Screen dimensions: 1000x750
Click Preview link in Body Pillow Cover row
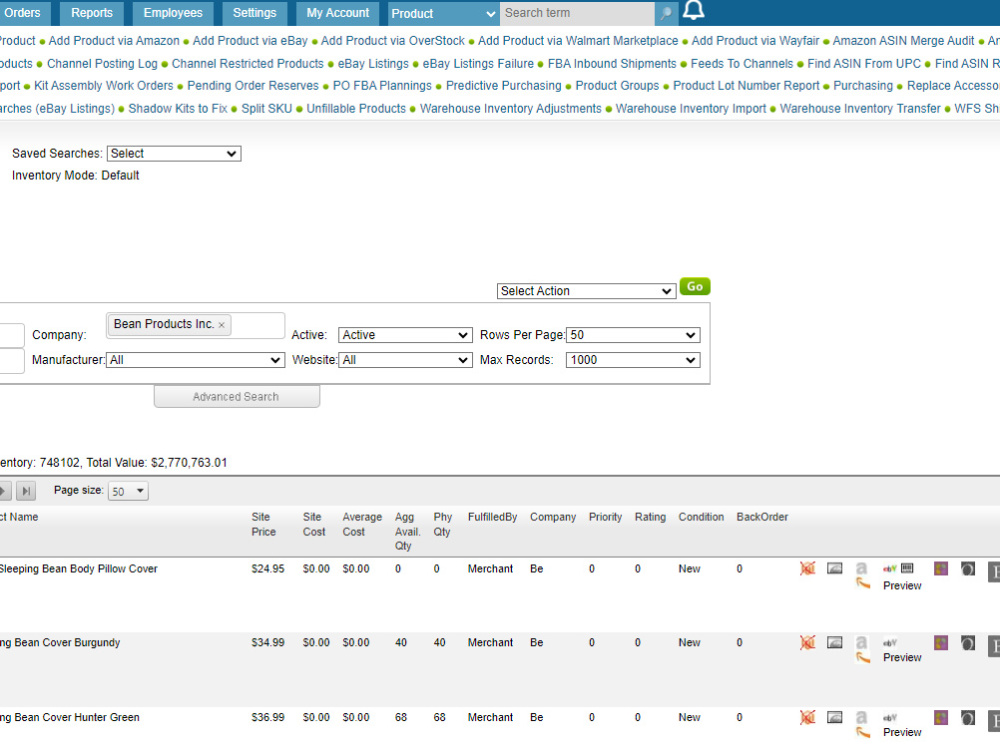[902, 585]
